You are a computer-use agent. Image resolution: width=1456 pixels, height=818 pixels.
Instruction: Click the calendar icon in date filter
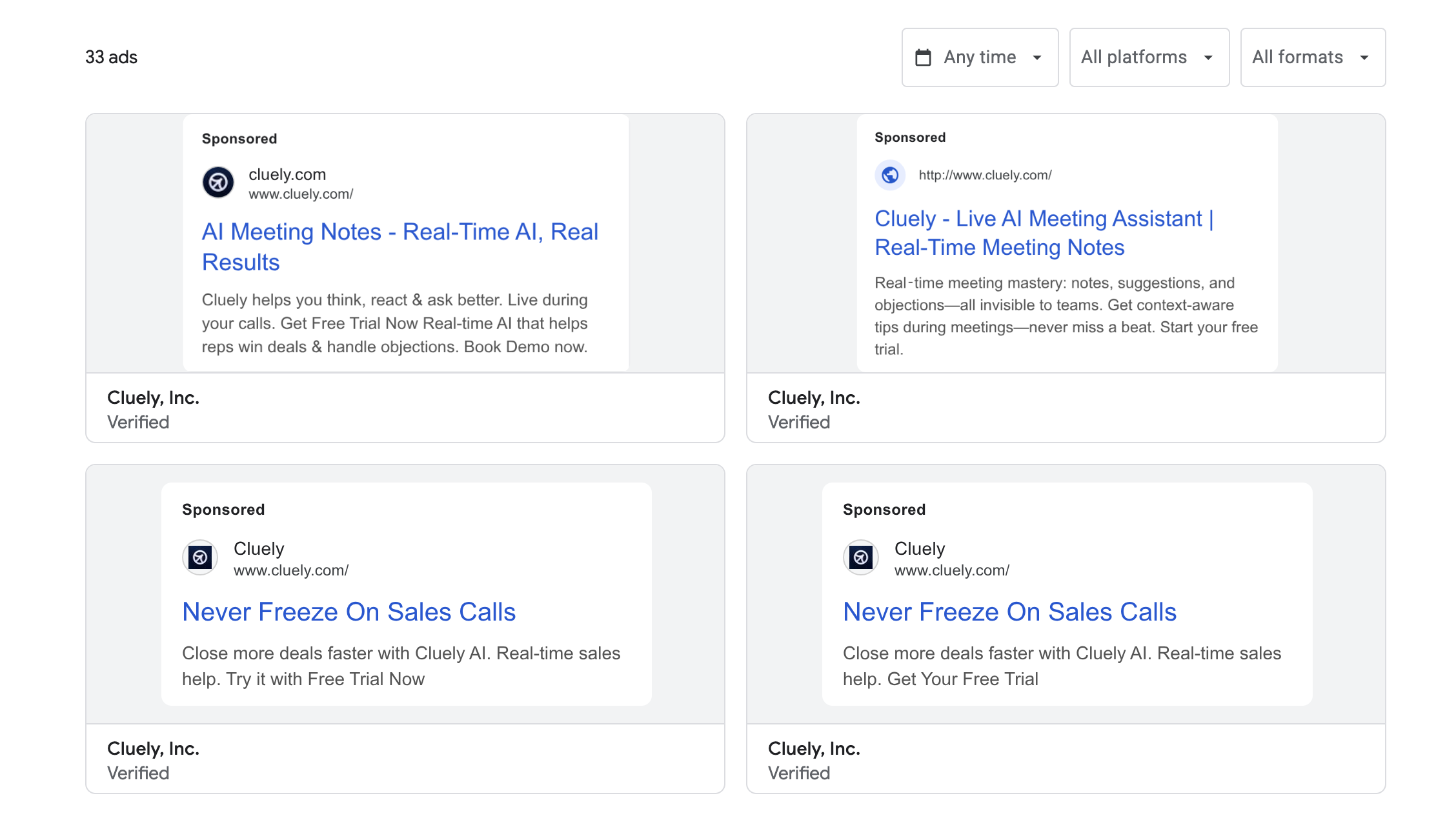click(924, 57)
